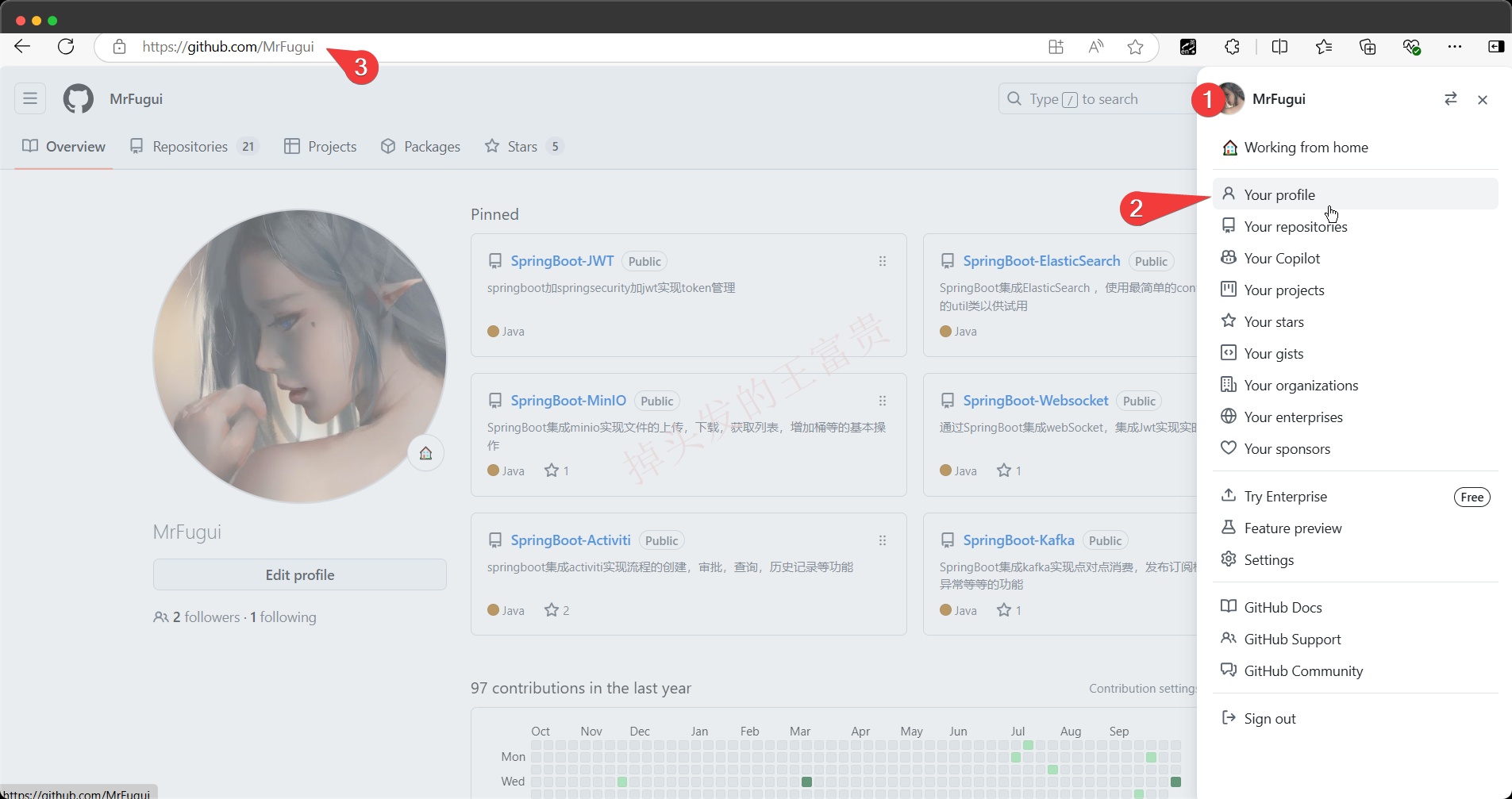Open SpringBoot-JWT repository link

pyautogui.click(x=562, y=261)
